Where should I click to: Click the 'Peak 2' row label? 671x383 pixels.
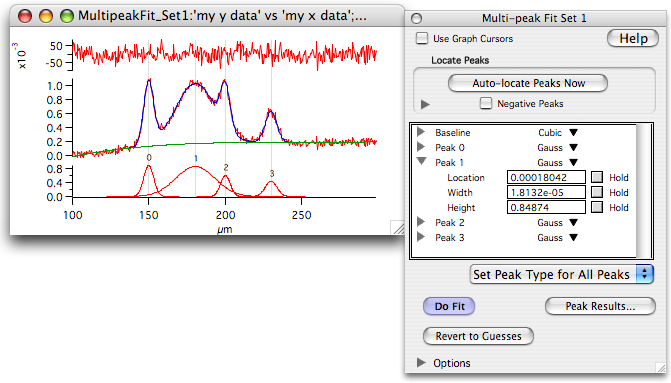click(449, 223)
